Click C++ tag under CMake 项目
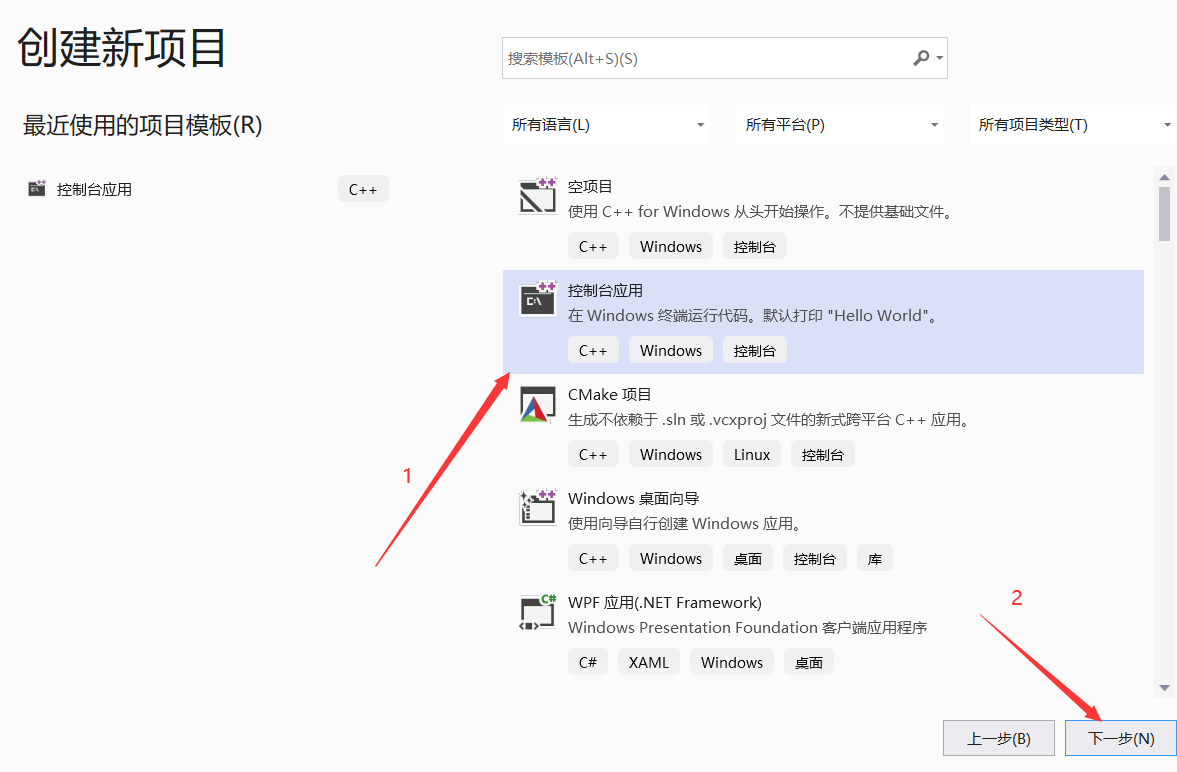Screen dimensions: 1177x772 pos(593,454)
